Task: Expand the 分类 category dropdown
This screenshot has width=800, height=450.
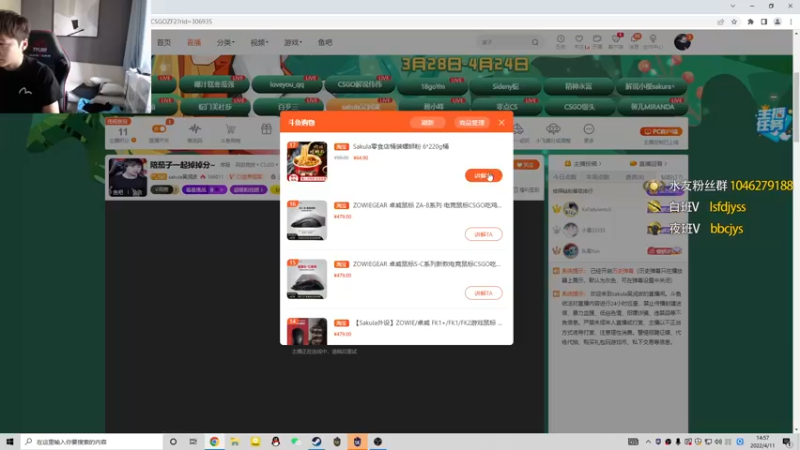Action: click(226, 42)
